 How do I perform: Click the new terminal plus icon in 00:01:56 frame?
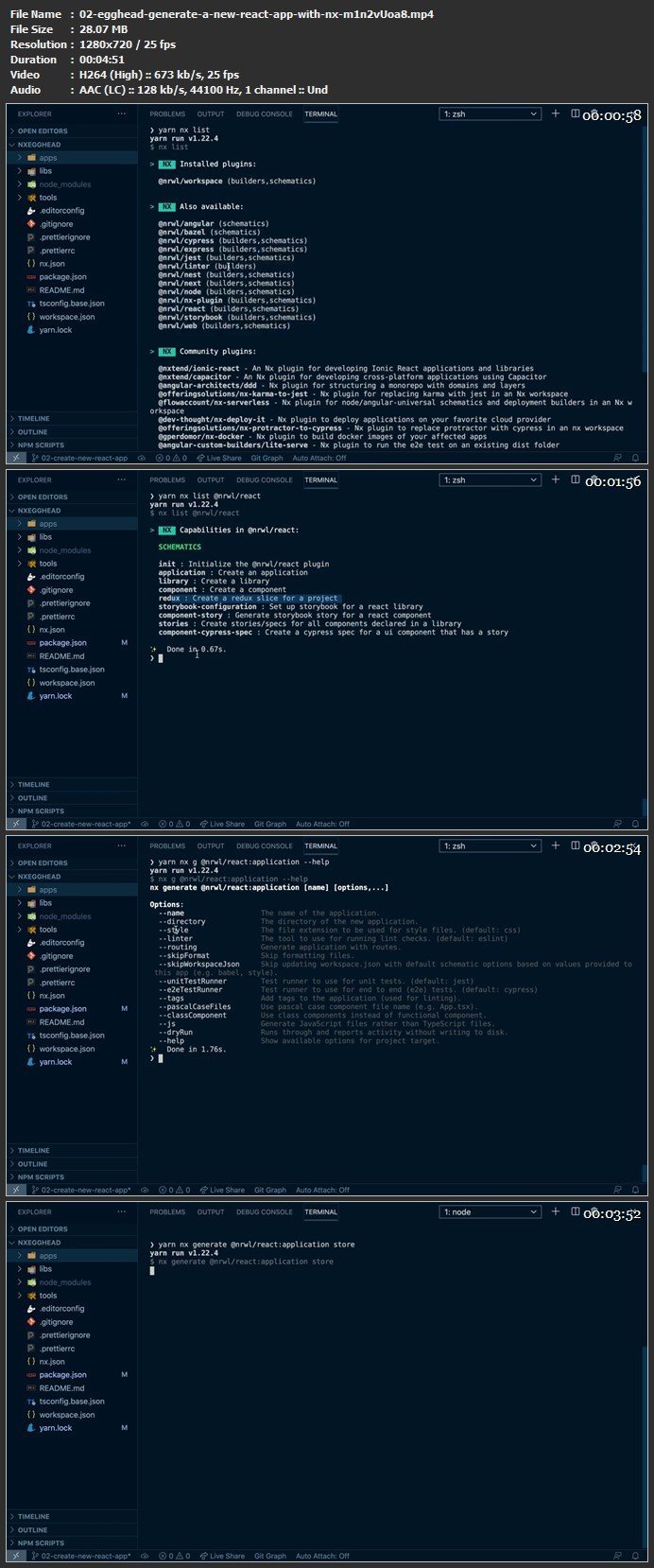pos(556,479)
